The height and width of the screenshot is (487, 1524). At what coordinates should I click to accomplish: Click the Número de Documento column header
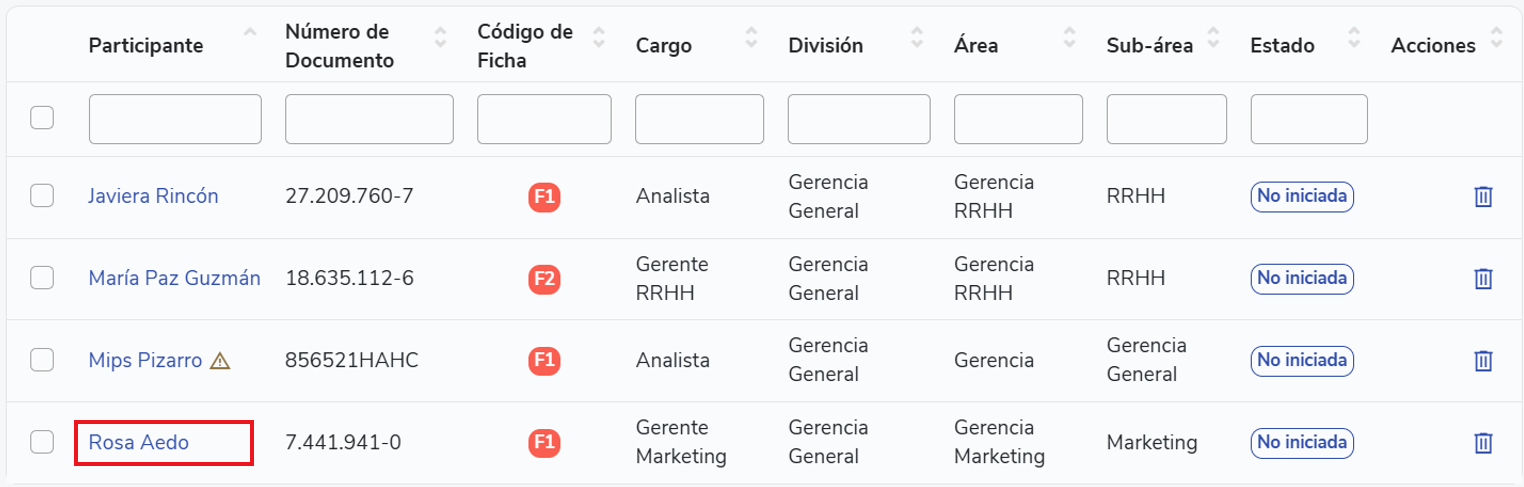339,46
